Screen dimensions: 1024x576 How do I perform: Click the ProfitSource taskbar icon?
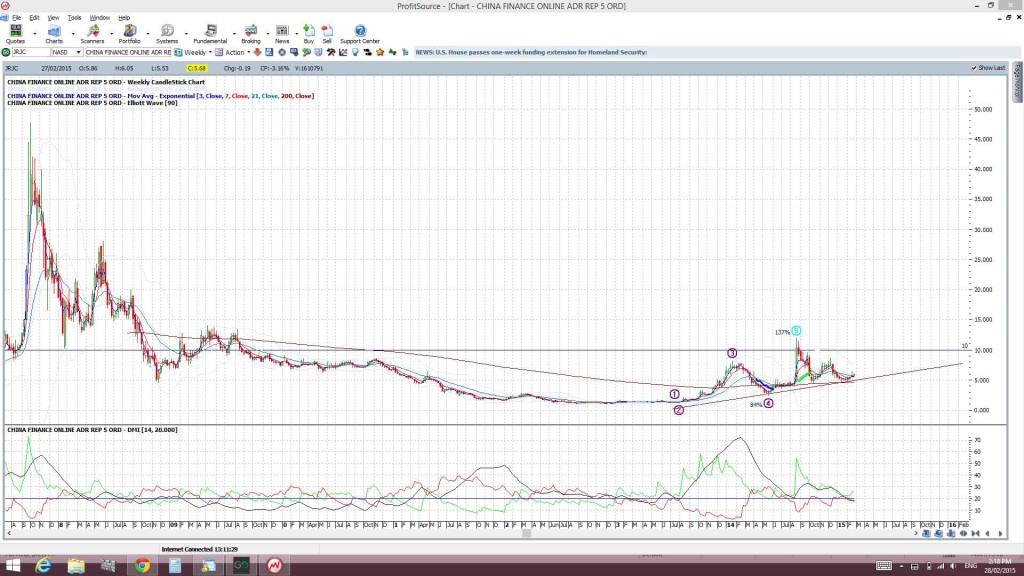point(274,566)
